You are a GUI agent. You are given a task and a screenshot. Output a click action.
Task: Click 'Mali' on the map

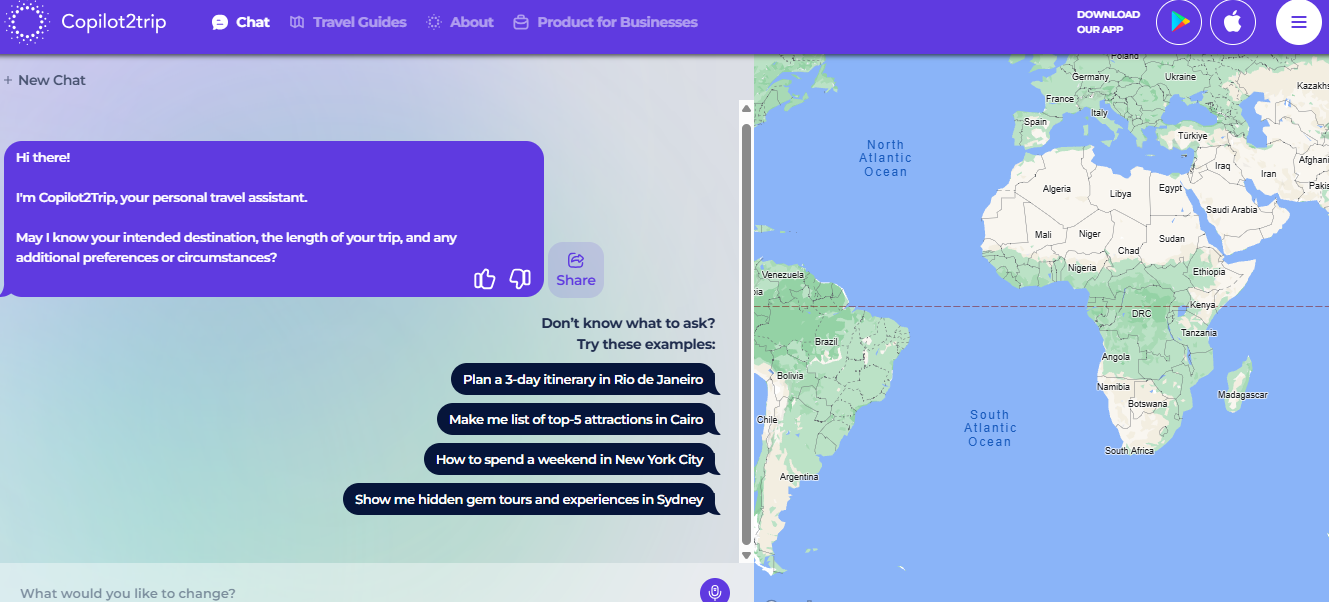(1043, 235)
